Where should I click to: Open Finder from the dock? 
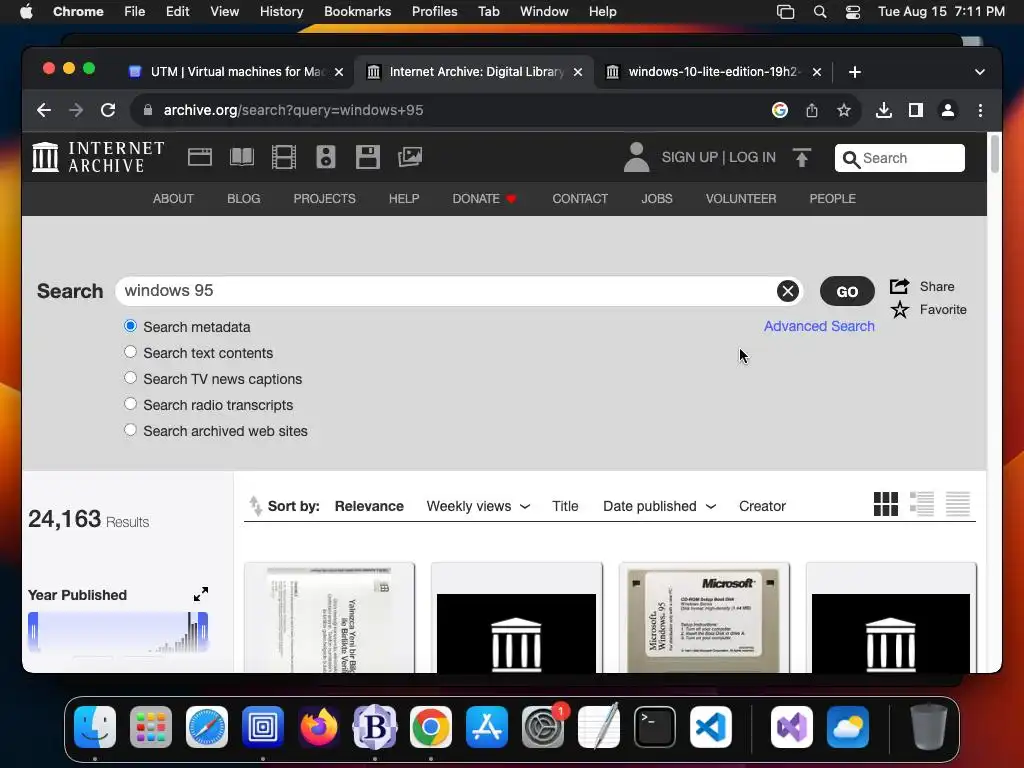(95, 727)
